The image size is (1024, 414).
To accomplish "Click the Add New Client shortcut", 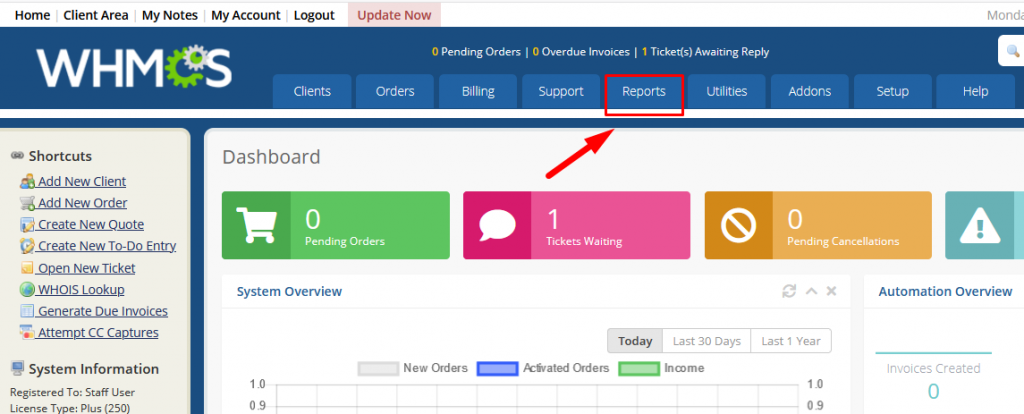I will 82,182.
